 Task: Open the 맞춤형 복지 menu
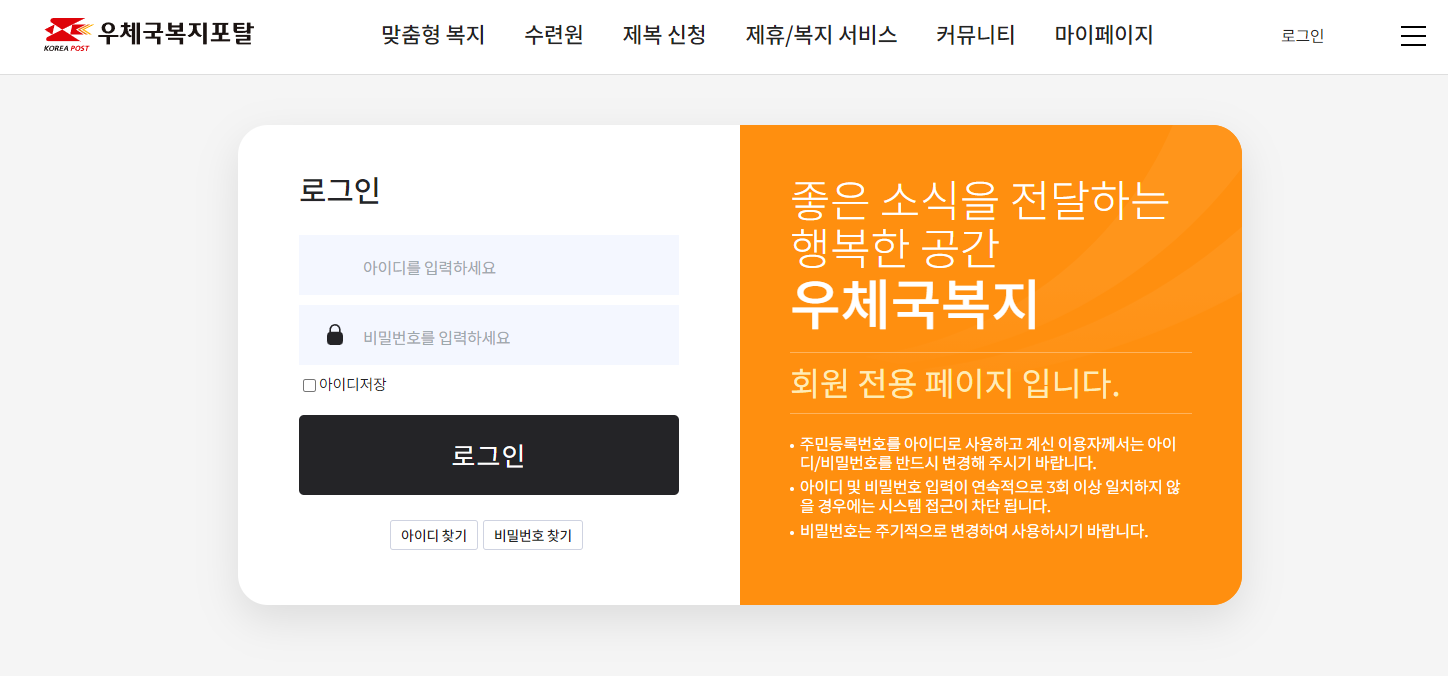(x=433, y=35)
